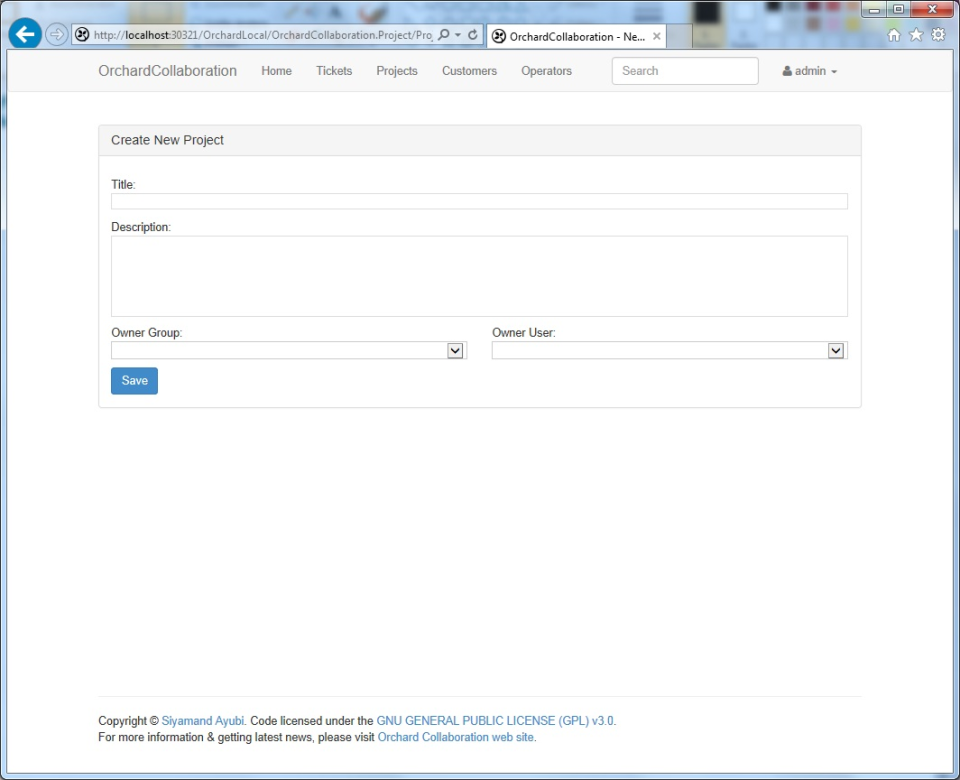960x780 pixels.
Task: Open browser tools gear icon
Action: click(938, 35)
